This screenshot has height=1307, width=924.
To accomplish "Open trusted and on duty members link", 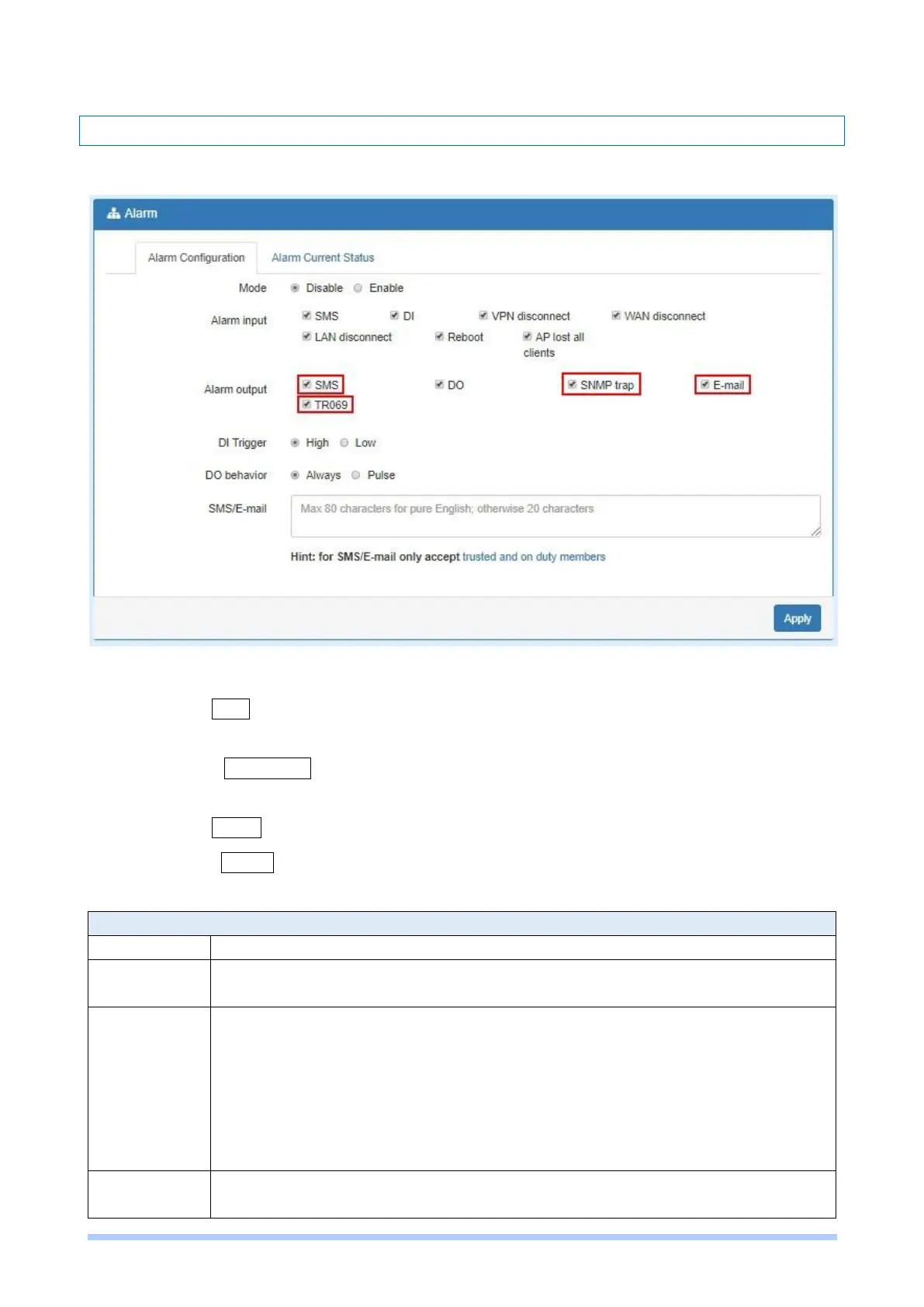I will pyautogui.click(x=534, y=556).
